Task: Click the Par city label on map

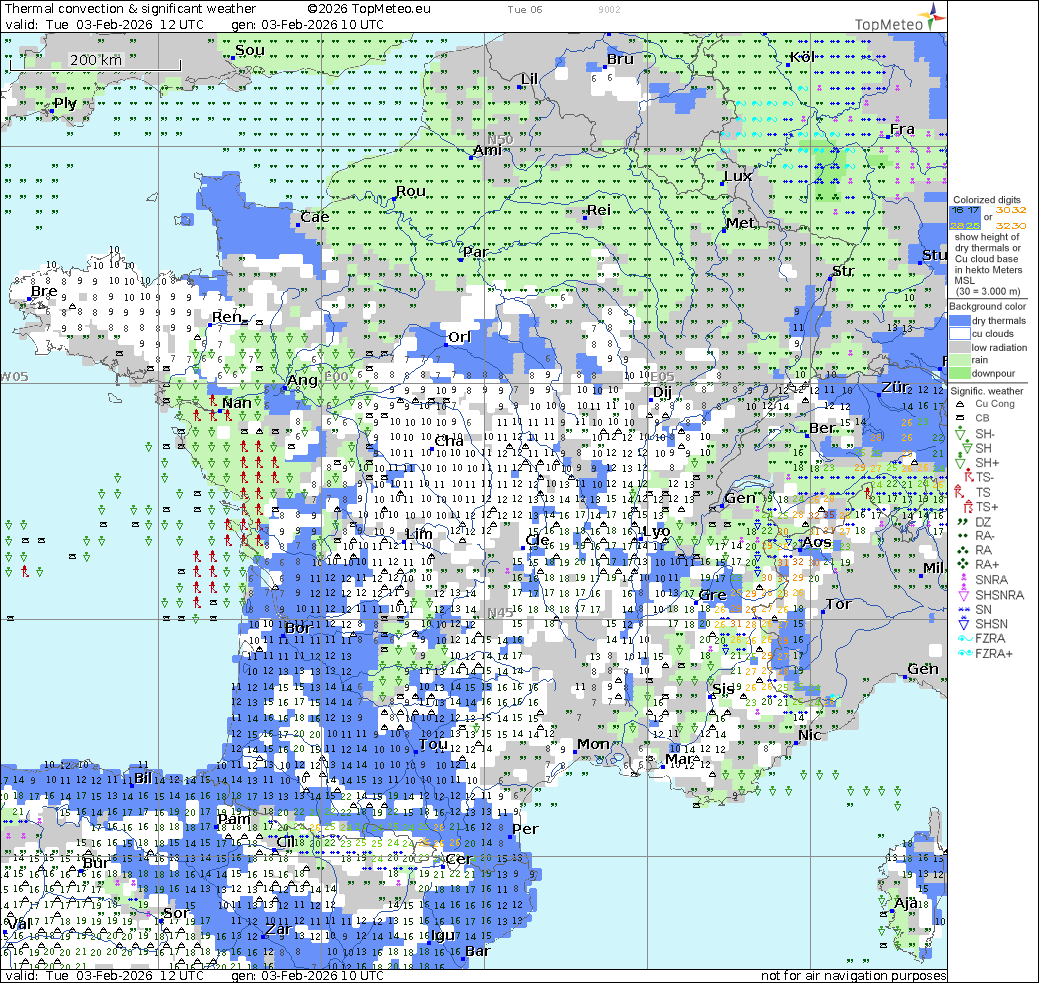Action: 475,252
